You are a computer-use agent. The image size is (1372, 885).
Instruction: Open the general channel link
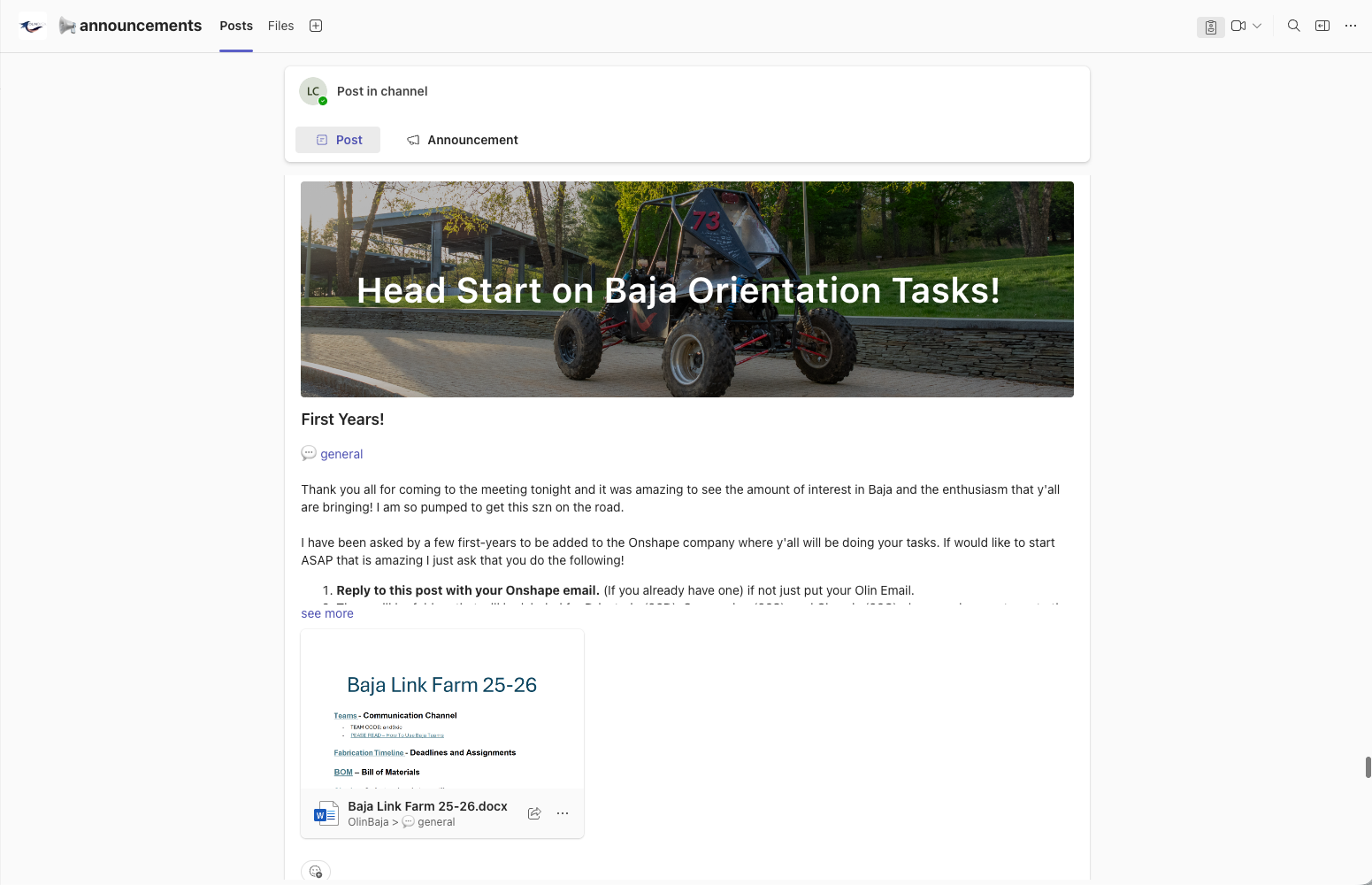click(342, 453)
